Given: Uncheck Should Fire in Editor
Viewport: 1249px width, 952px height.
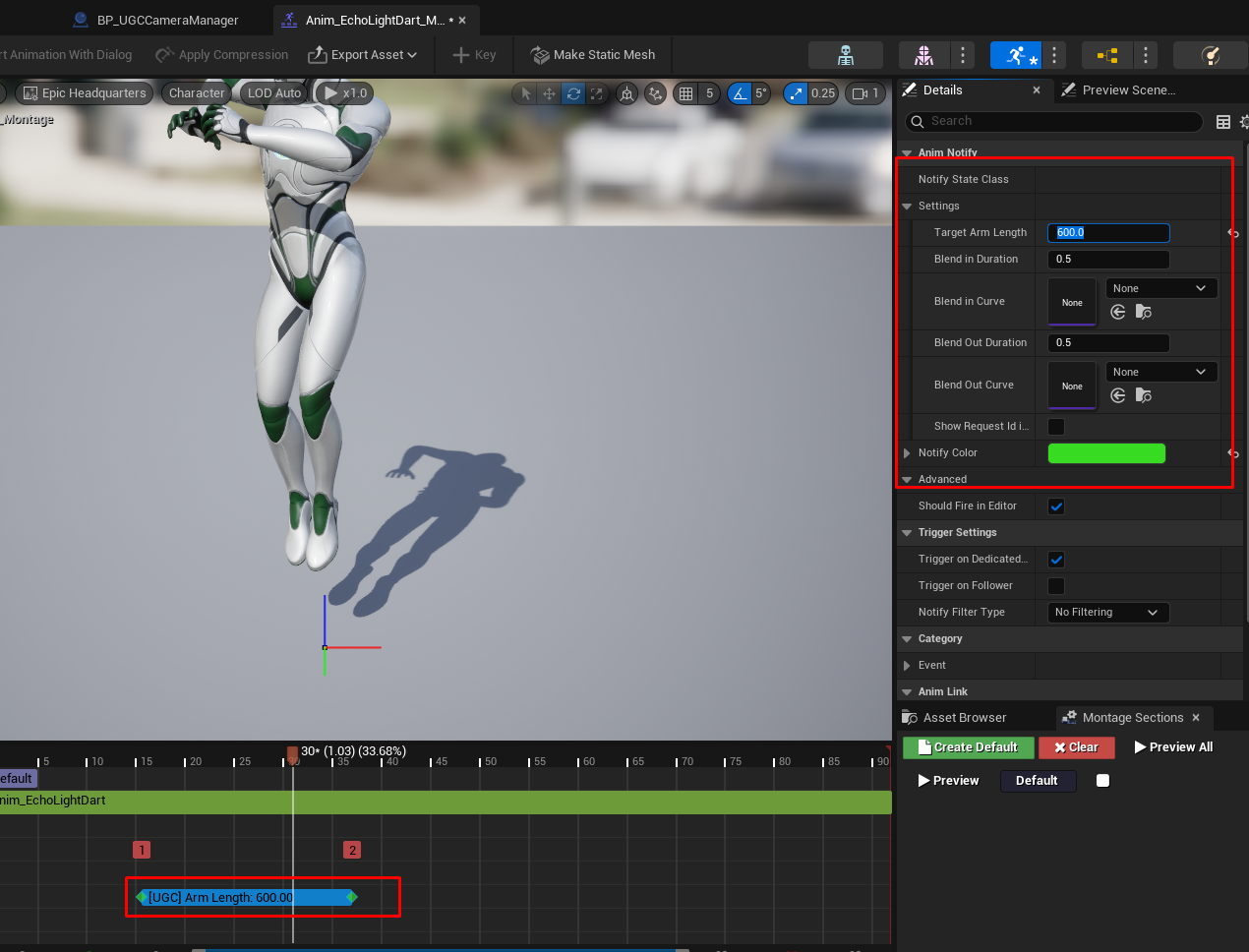Looking at the screenshot, I should pyautogui.click(x=1056, y=506).
